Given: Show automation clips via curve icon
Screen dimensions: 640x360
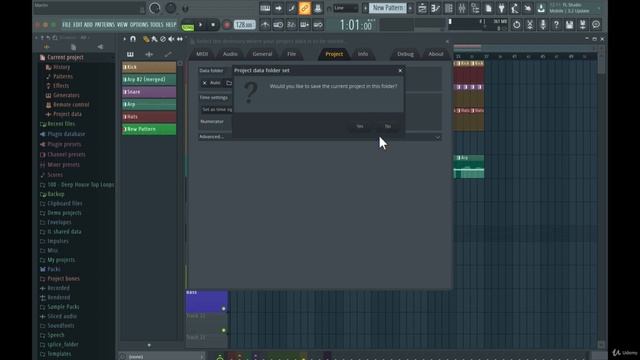Looking at the screenshot, I should click(168, 54).
